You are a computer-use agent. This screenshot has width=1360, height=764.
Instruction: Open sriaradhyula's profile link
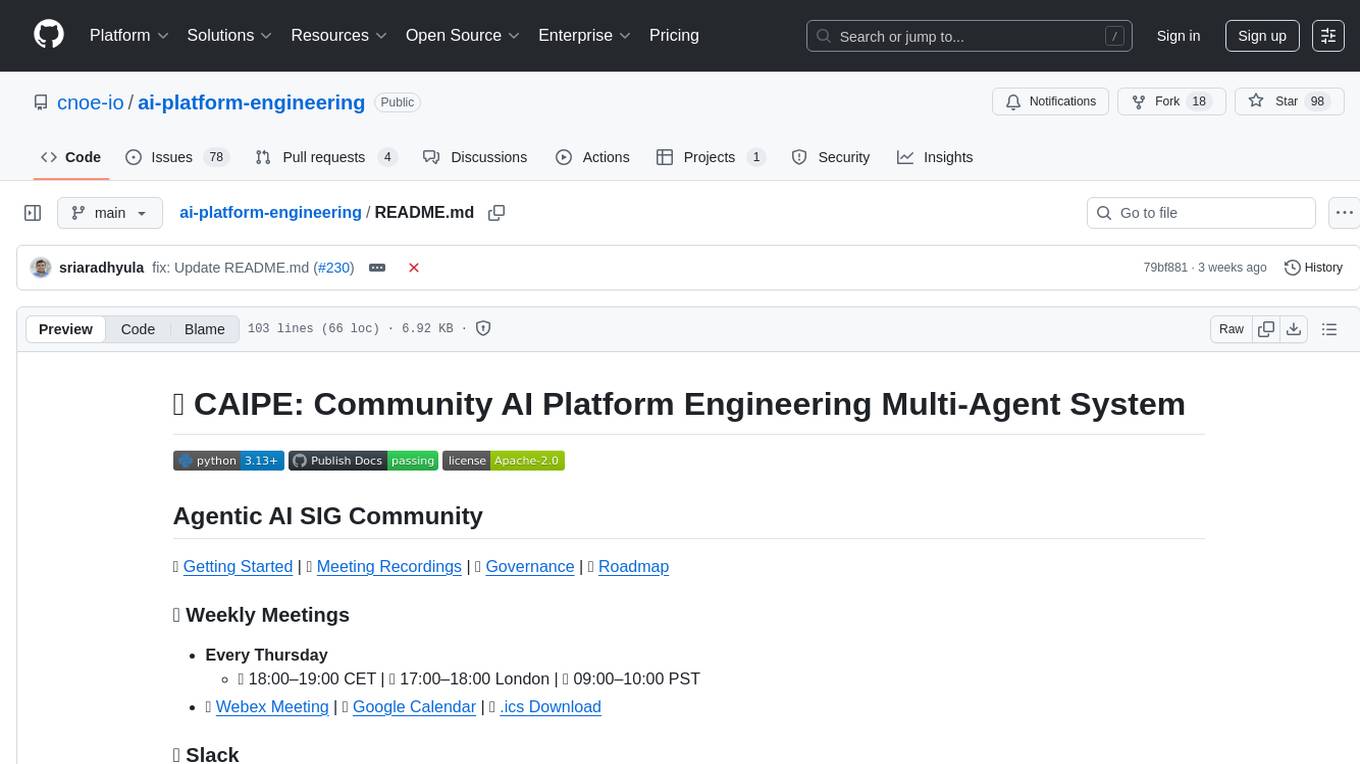coord(102,267)
